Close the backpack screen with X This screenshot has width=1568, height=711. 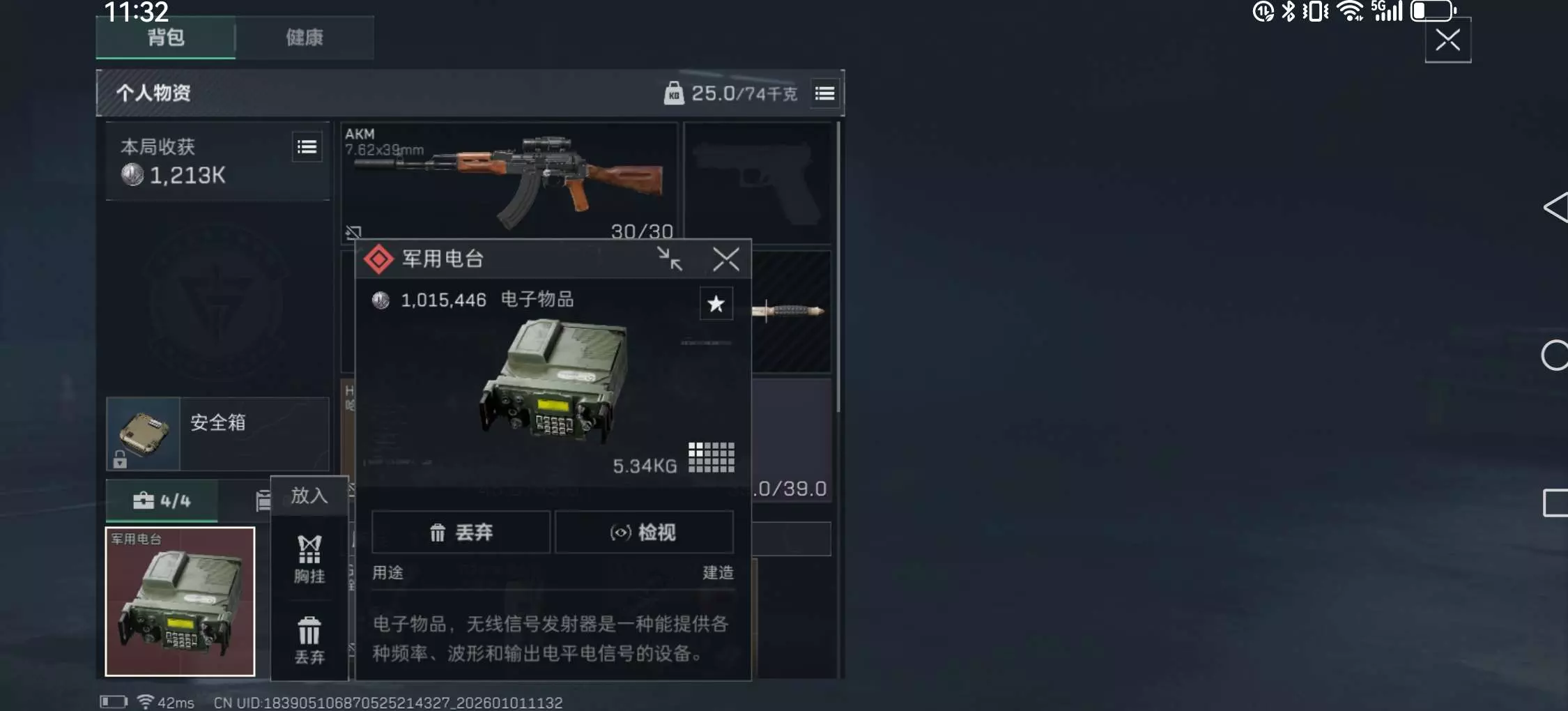pos(1448,40)
